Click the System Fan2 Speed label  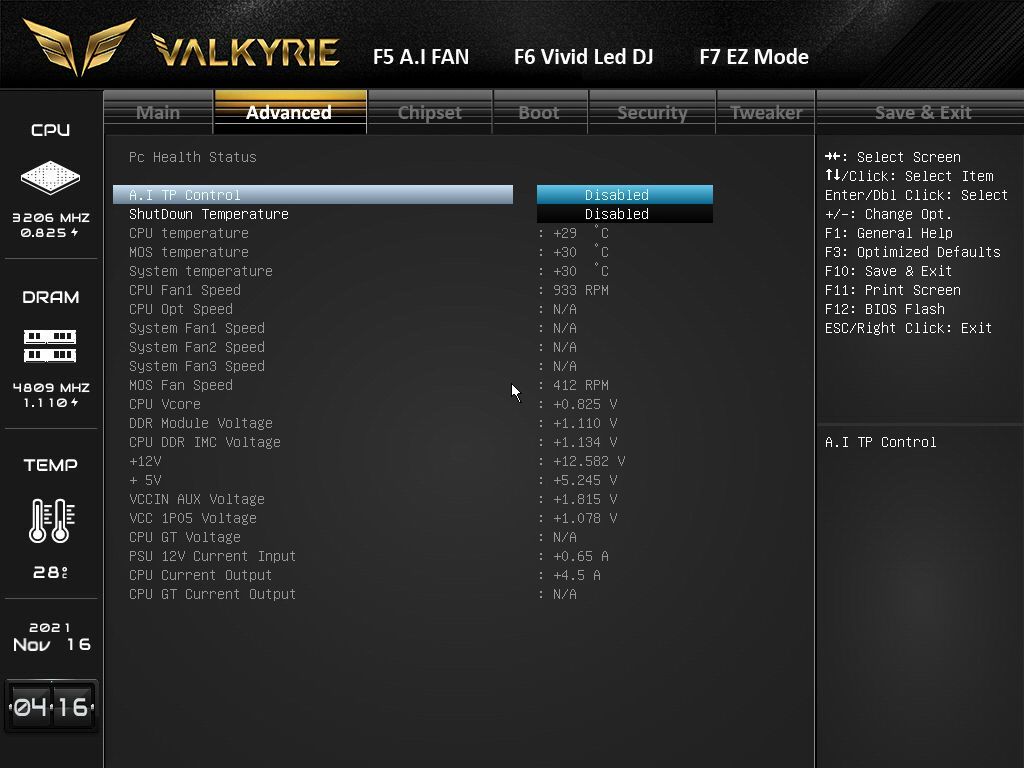coord(197,347)
